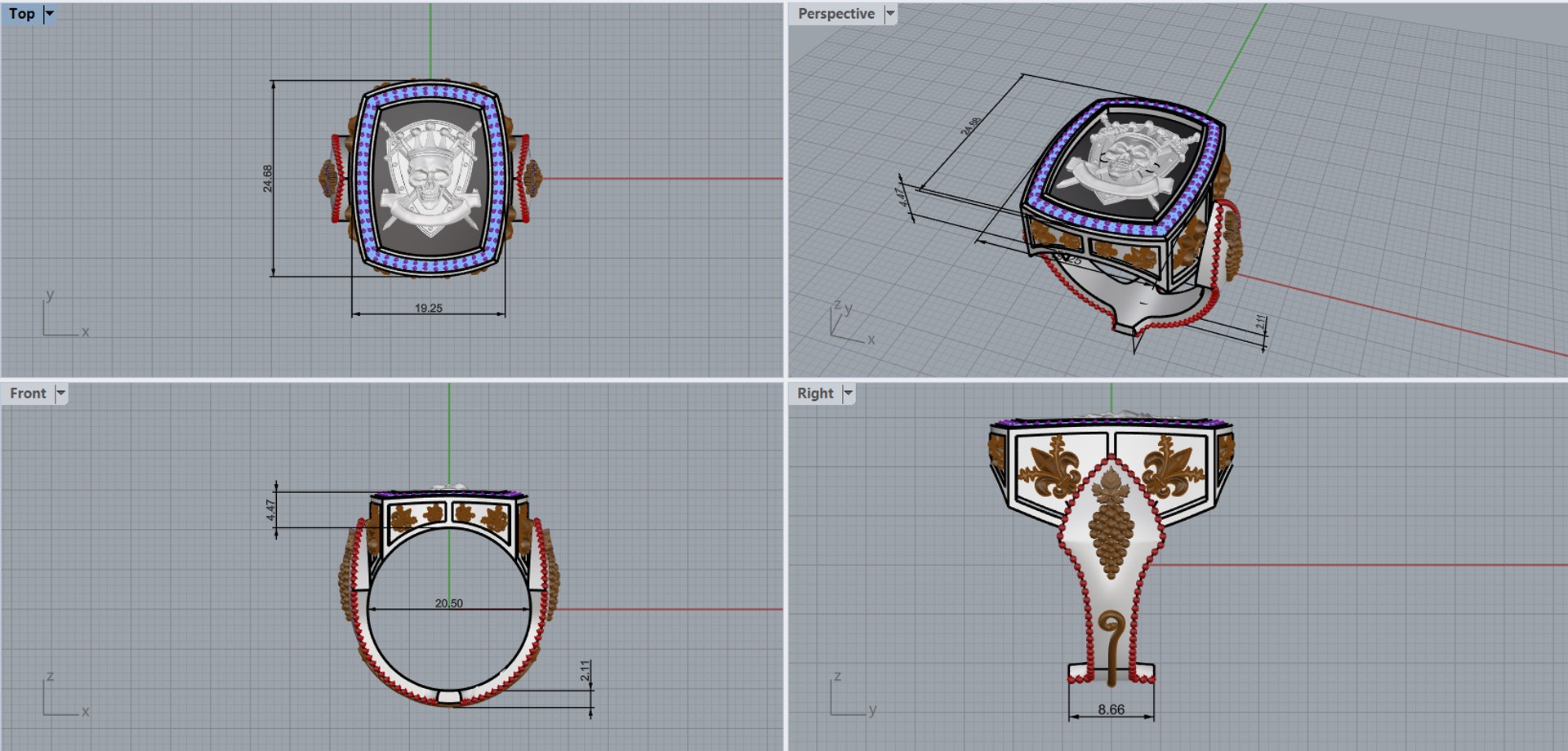Select the 4.47 dimension in Perspective view
This screenshot has height=751, width=1568.
[902, 198]
